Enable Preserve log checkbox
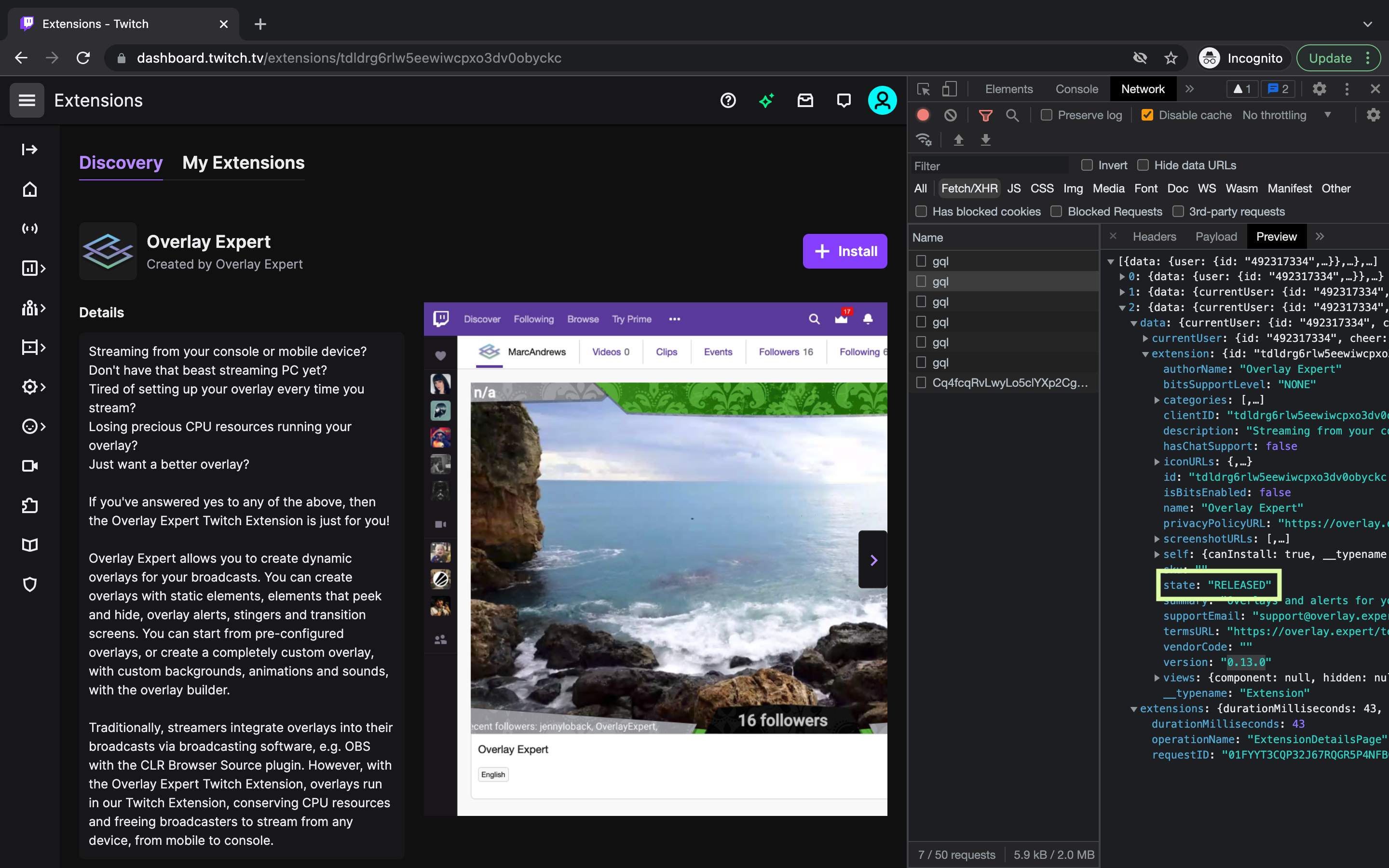The image size is (1389, 868). [1047, 115]
